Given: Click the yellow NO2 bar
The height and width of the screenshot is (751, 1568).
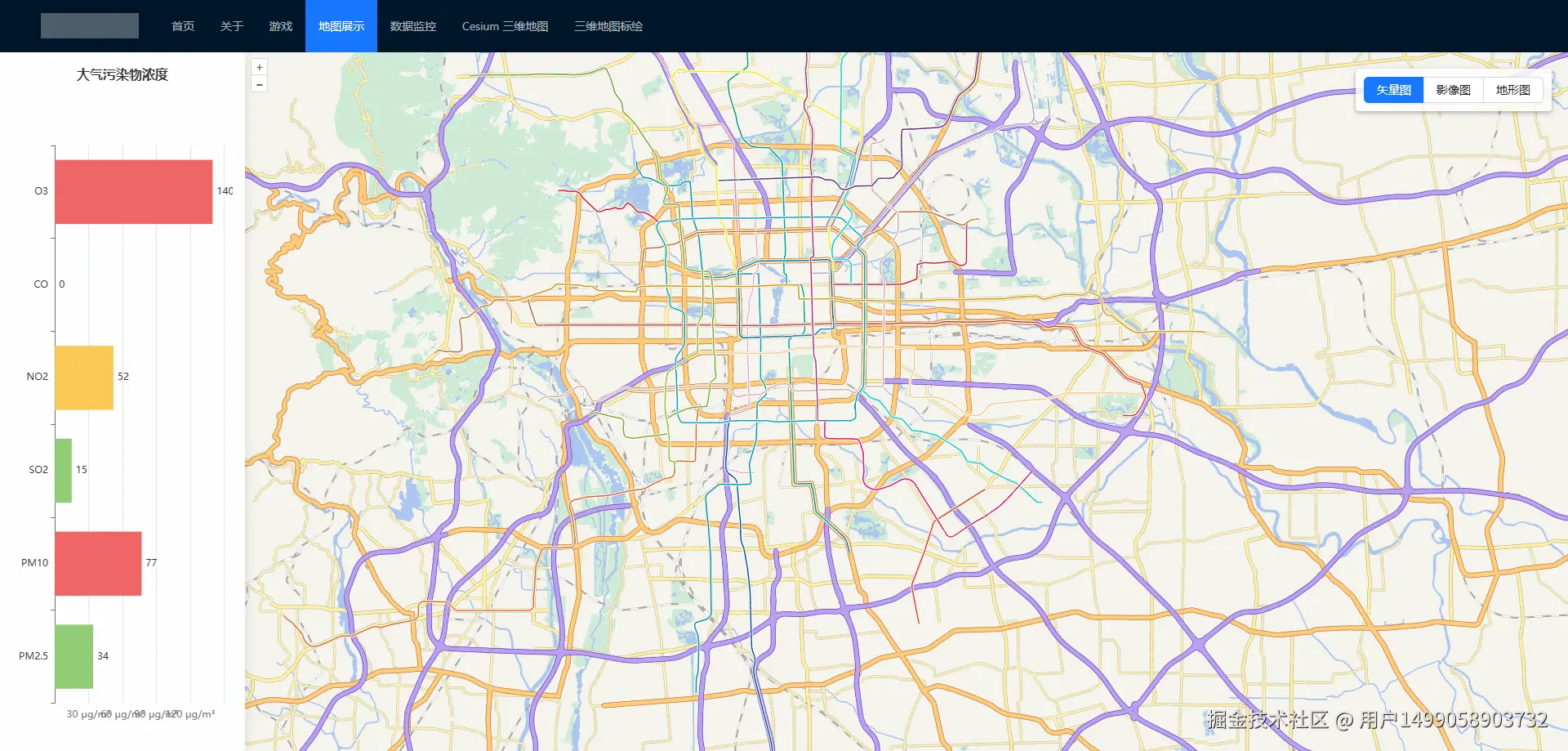Looking at the screenshot, I should tap(84, 377).
